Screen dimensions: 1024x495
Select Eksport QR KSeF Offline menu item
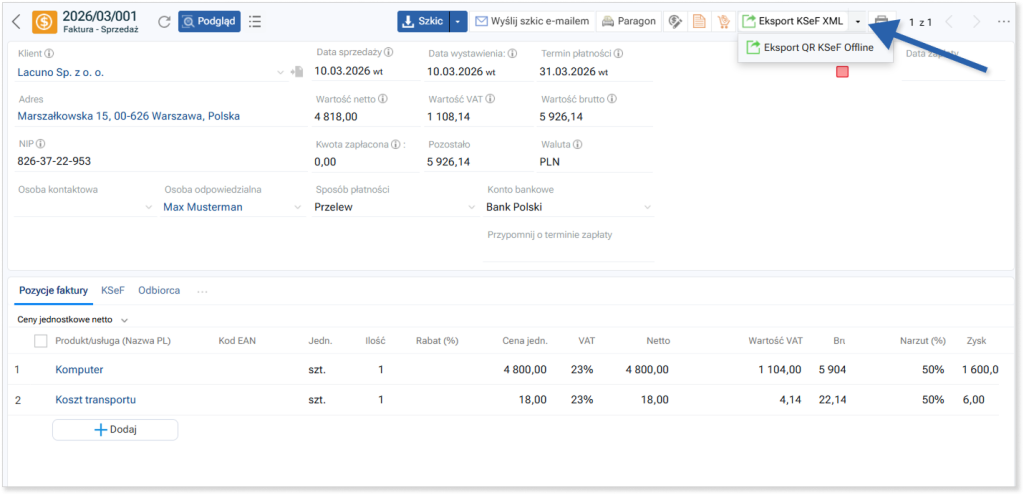tap(815, 47)
